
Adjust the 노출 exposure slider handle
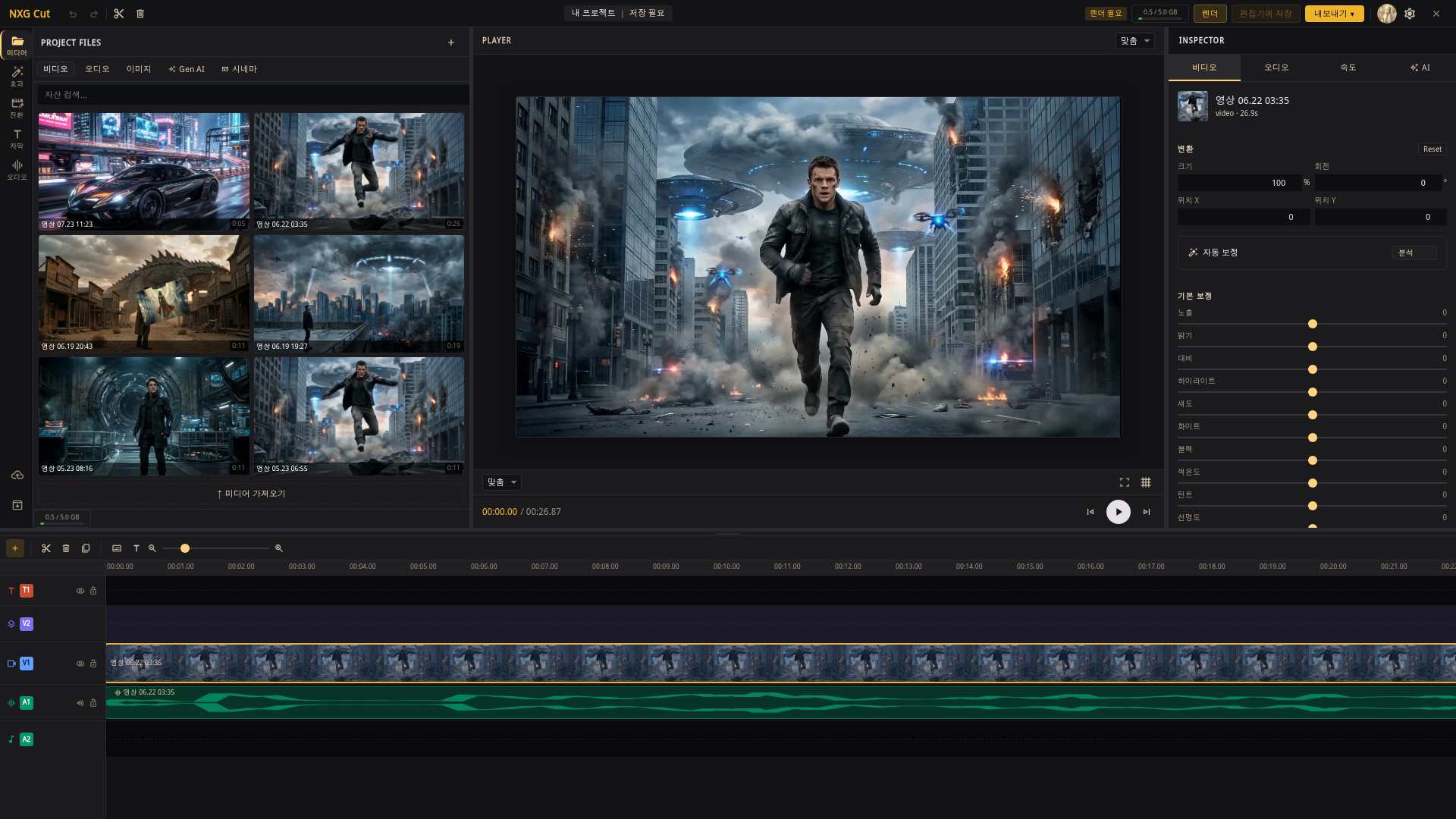[1313, 324]
